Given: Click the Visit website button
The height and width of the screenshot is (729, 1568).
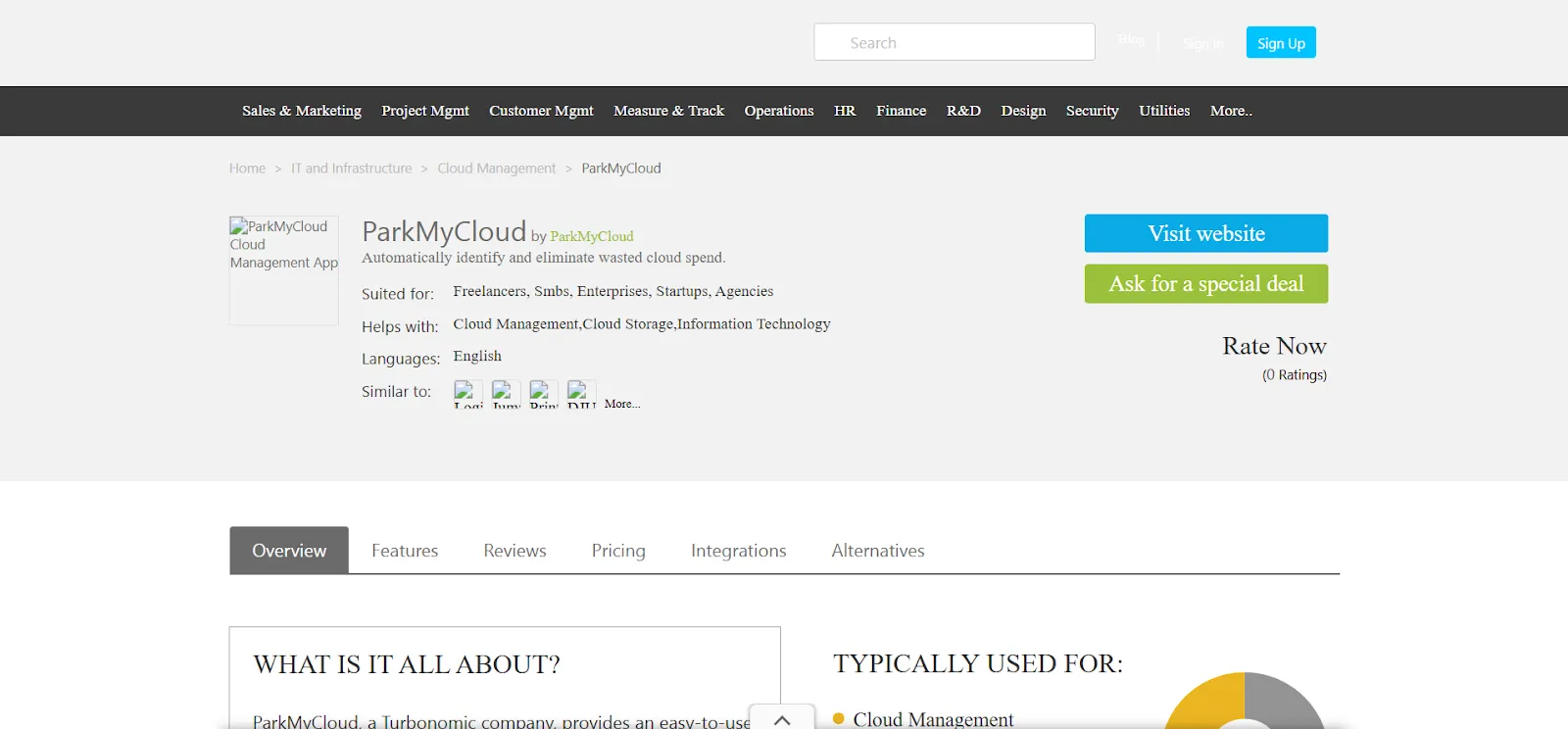Looking at the screenshot, I should tap(1206, 233).
